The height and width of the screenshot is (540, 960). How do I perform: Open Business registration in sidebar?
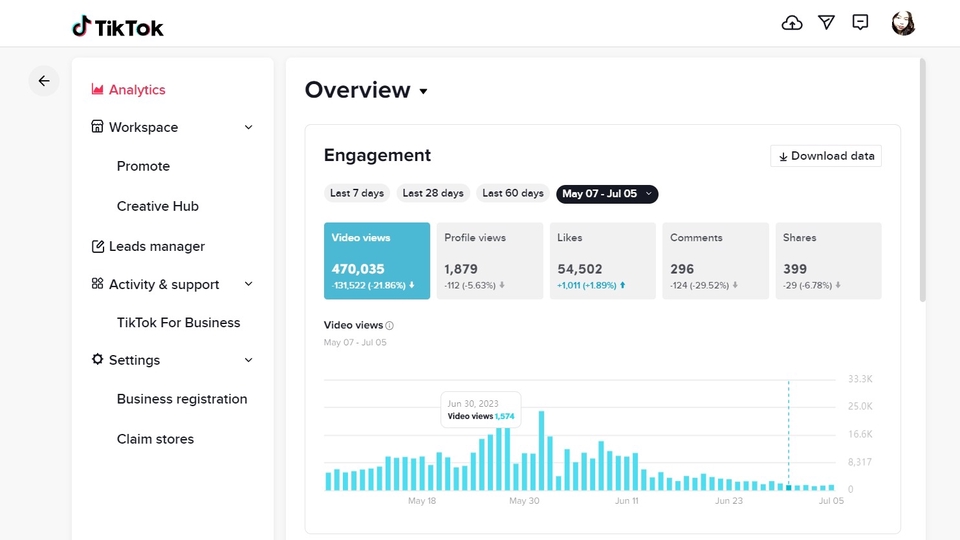click(182, 399)
